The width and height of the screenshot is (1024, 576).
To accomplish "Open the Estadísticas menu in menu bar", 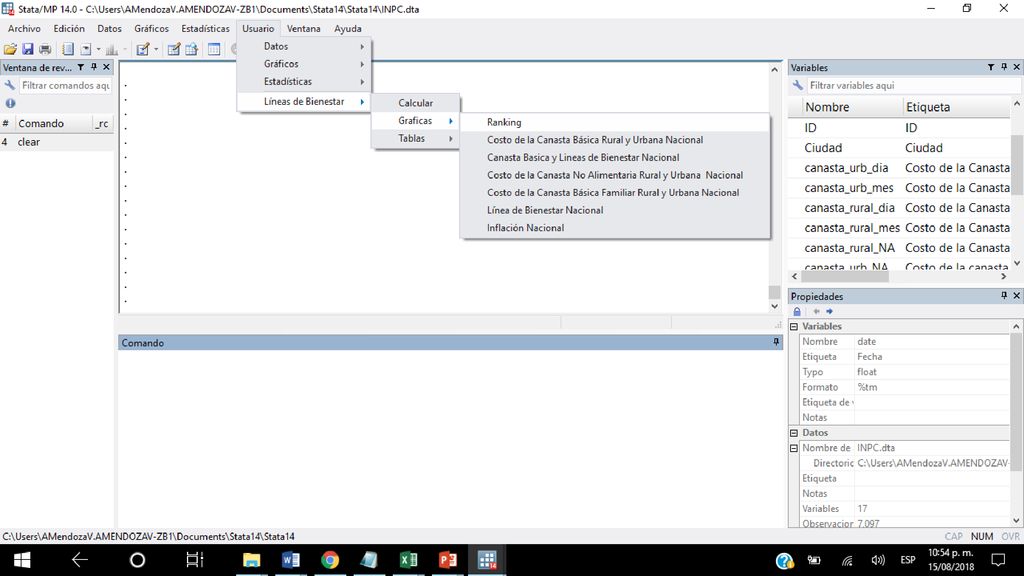I will pyautogui.click(x=206, y=29).
